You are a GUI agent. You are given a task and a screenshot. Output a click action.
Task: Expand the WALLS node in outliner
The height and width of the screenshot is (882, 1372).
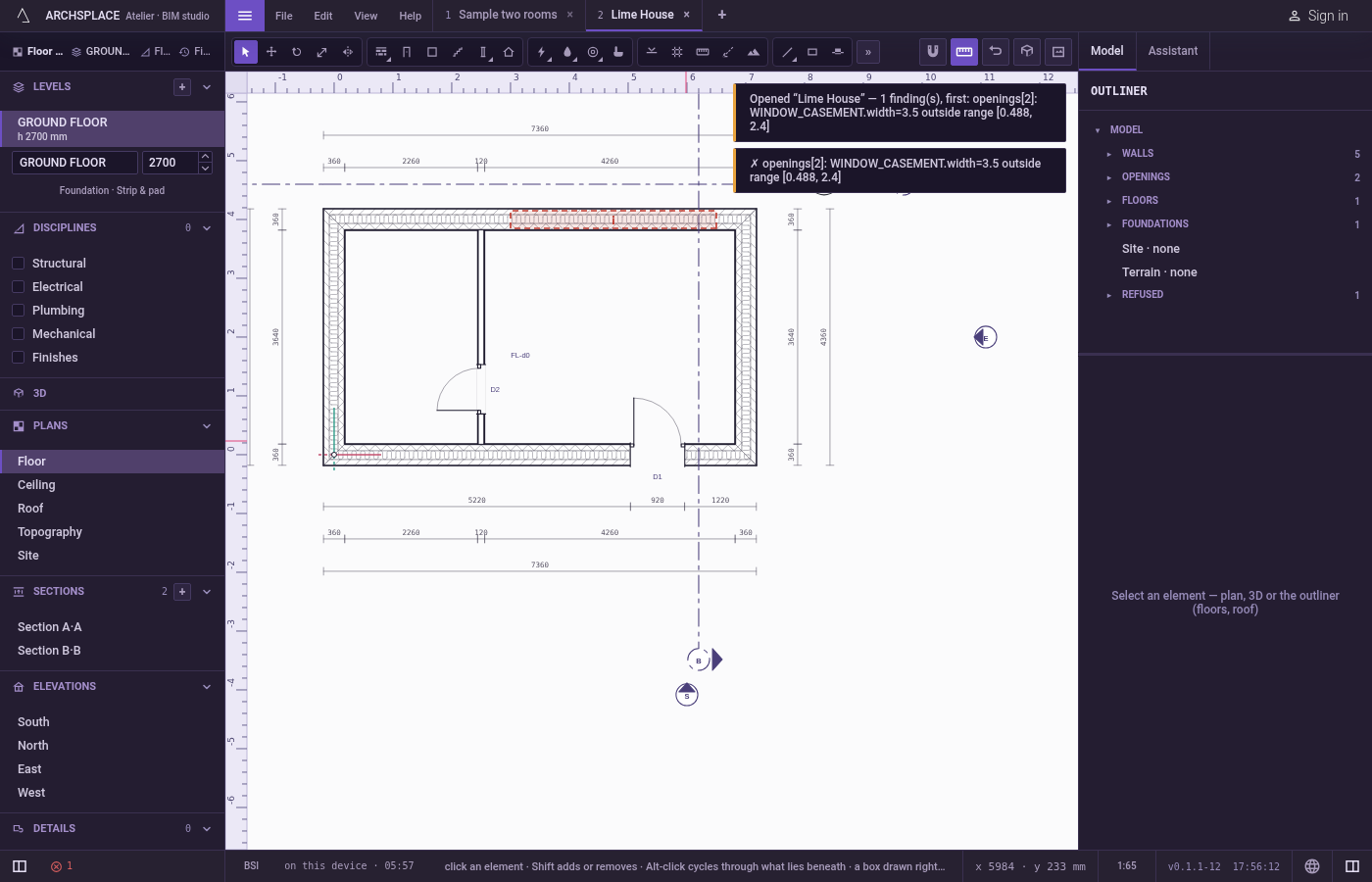tap(1109, 154)
